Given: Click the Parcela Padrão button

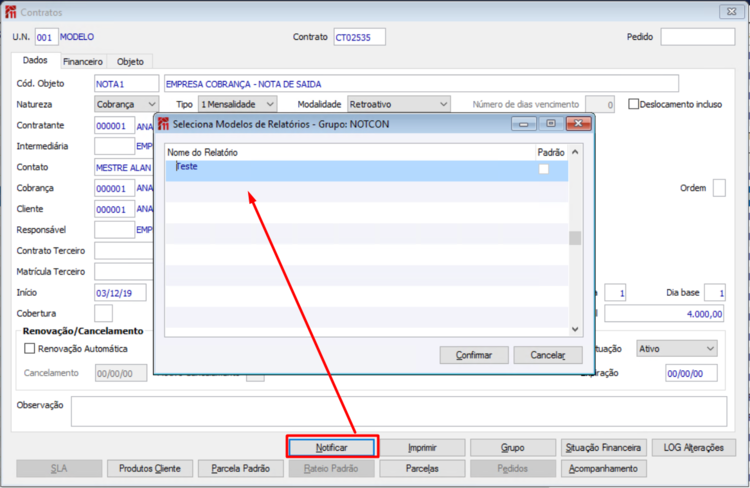Looking at the screenshot, I should pos(241,468).
